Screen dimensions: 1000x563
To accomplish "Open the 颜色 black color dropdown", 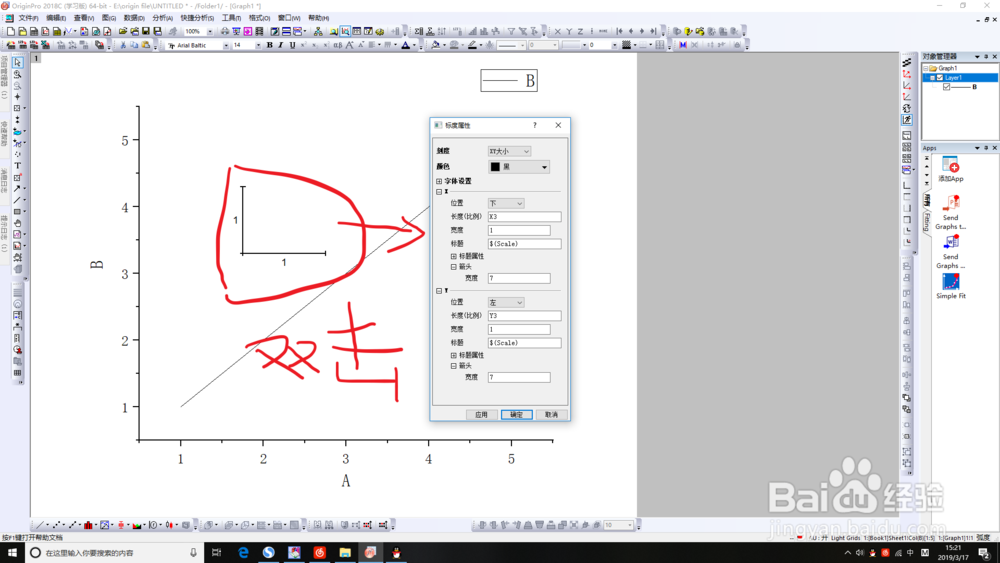I will [519, 166].
